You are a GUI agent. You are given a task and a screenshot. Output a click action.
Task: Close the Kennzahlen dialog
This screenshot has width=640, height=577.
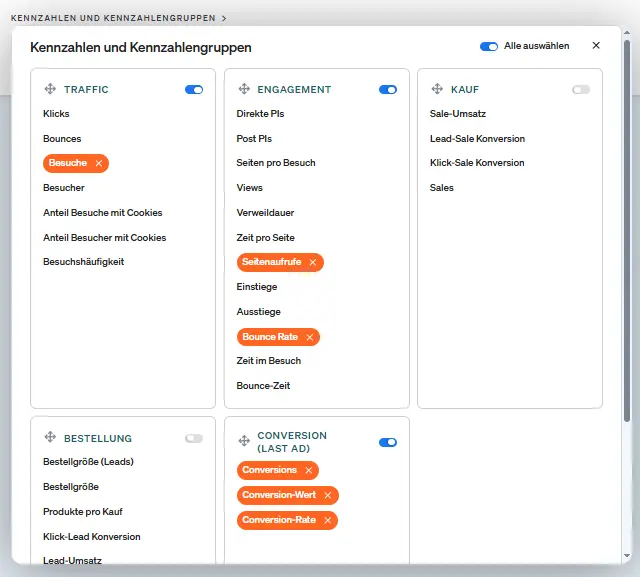pyautogui.click(x=596, y=45)
